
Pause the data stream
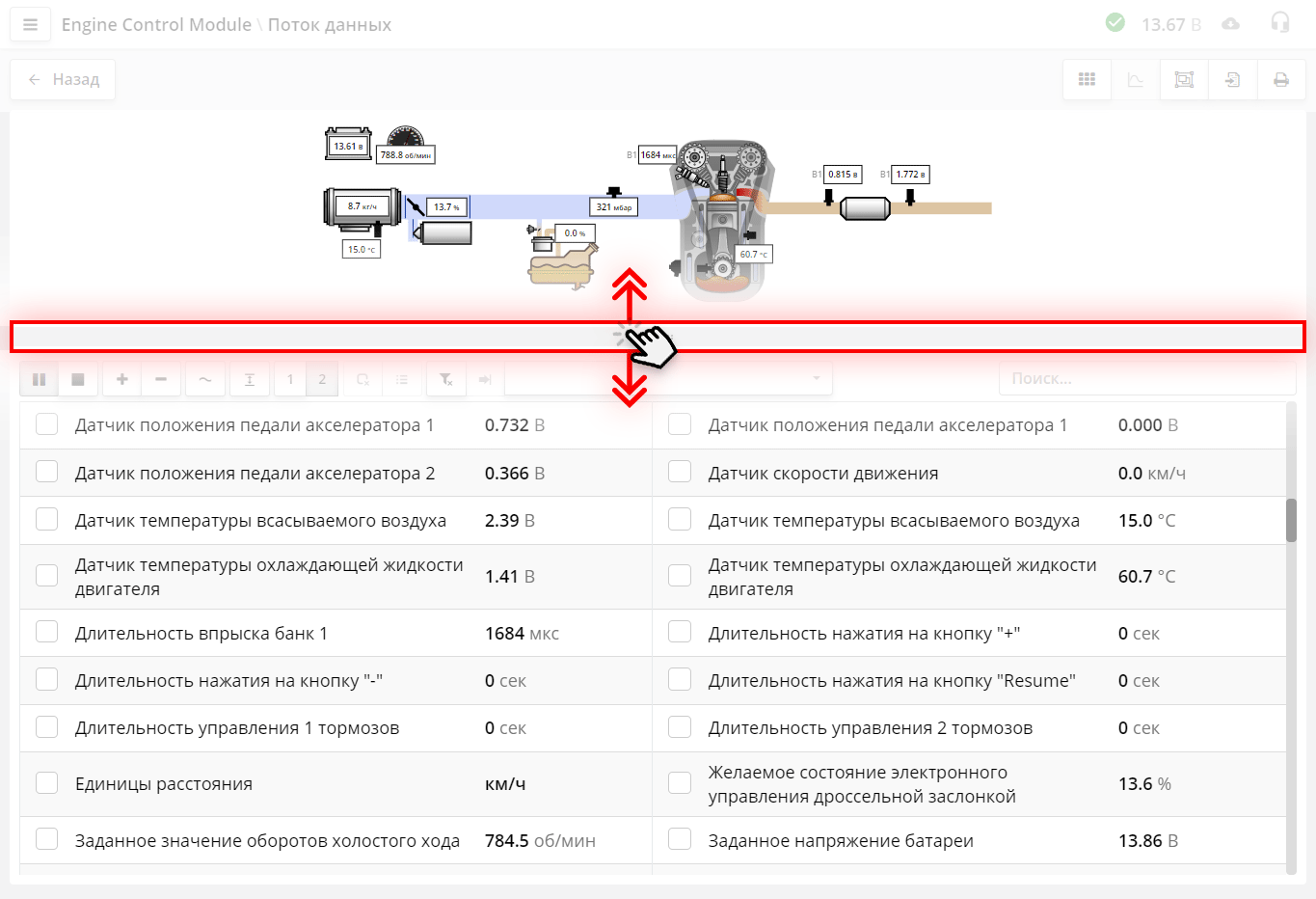point(40,380)
